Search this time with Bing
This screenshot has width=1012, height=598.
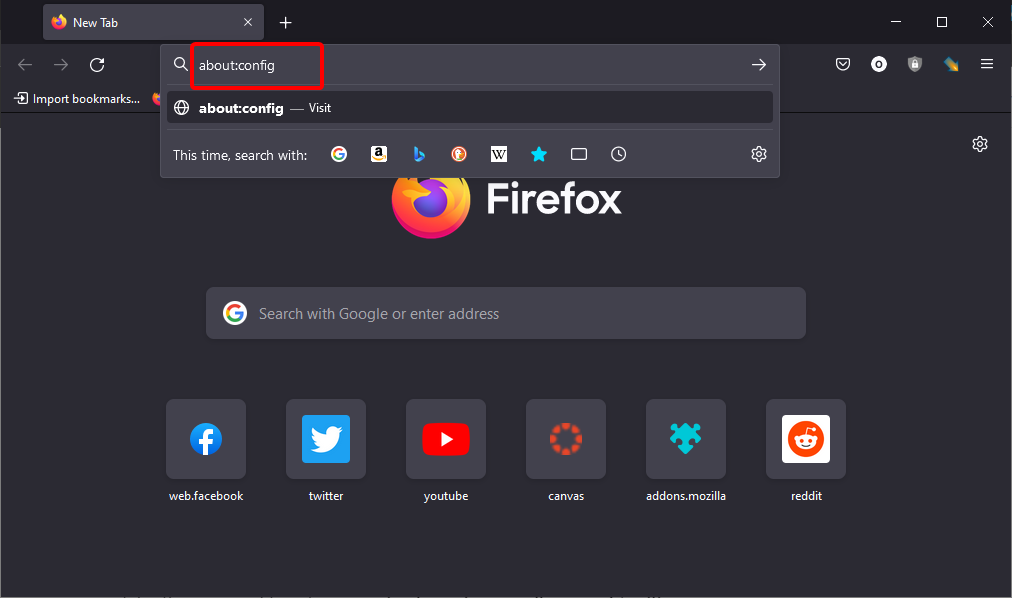419,154
